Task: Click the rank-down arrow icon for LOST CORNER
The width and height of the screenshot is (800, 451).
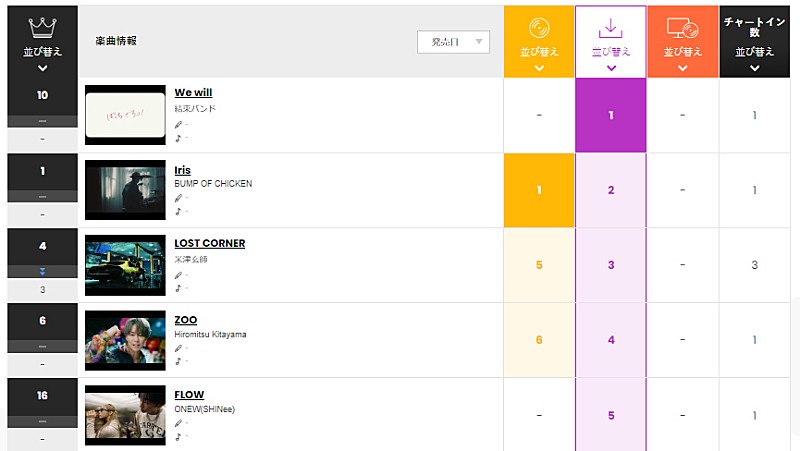Action: pos(42,271)
